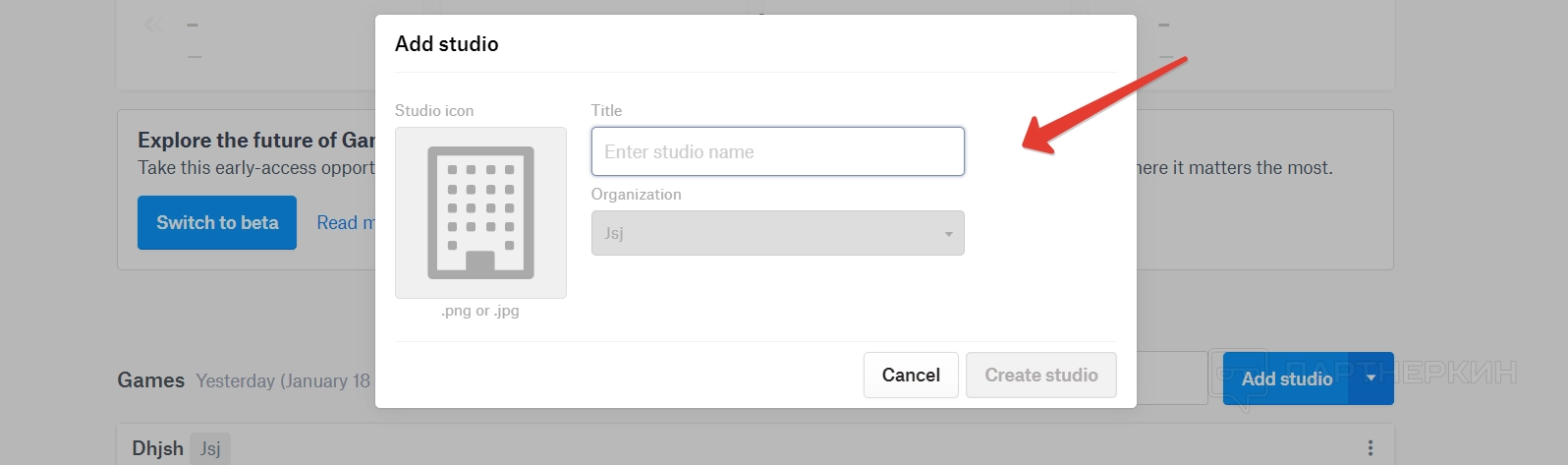This screenshot has width=1568, height=465.
Task: Click the Yesterday date range label
Action: tap(283, 381)
